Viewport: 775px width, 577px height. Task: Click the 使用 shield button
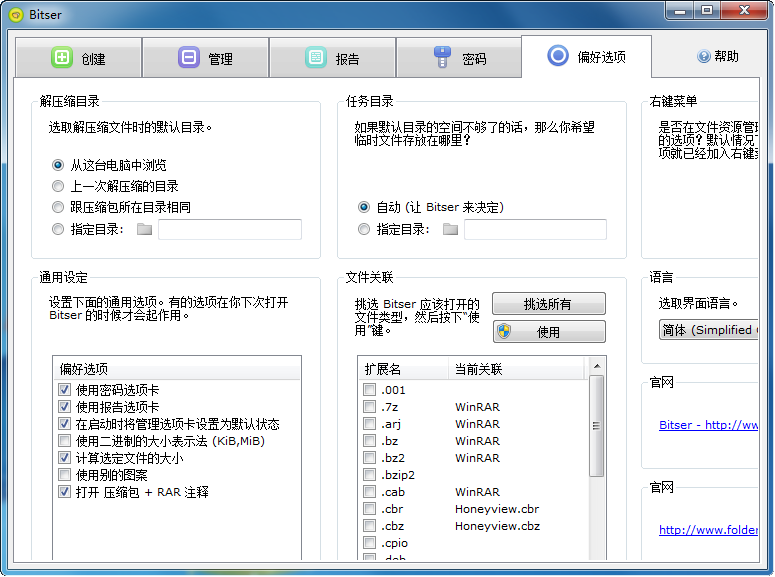click(547, 332)
